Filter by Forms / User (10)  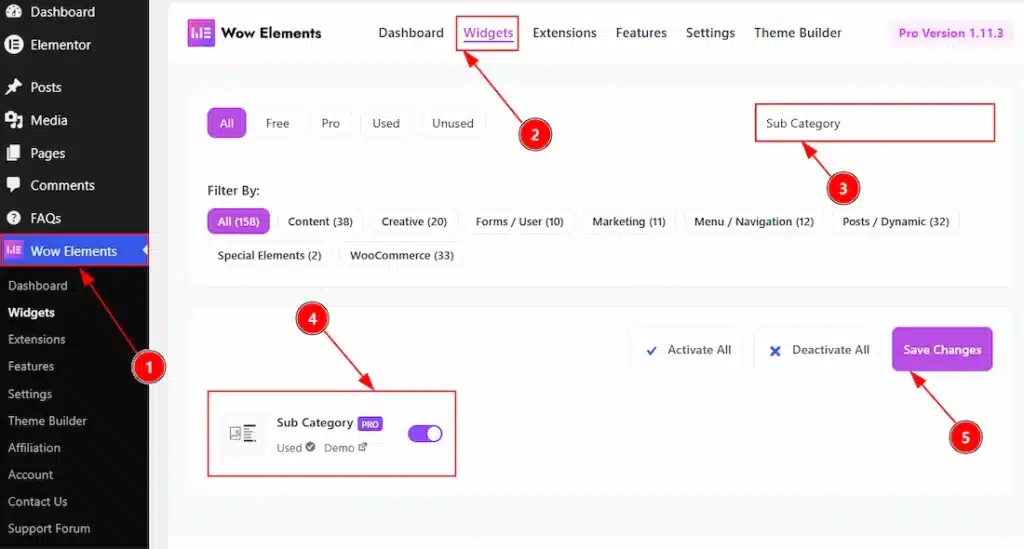[519, 221]
